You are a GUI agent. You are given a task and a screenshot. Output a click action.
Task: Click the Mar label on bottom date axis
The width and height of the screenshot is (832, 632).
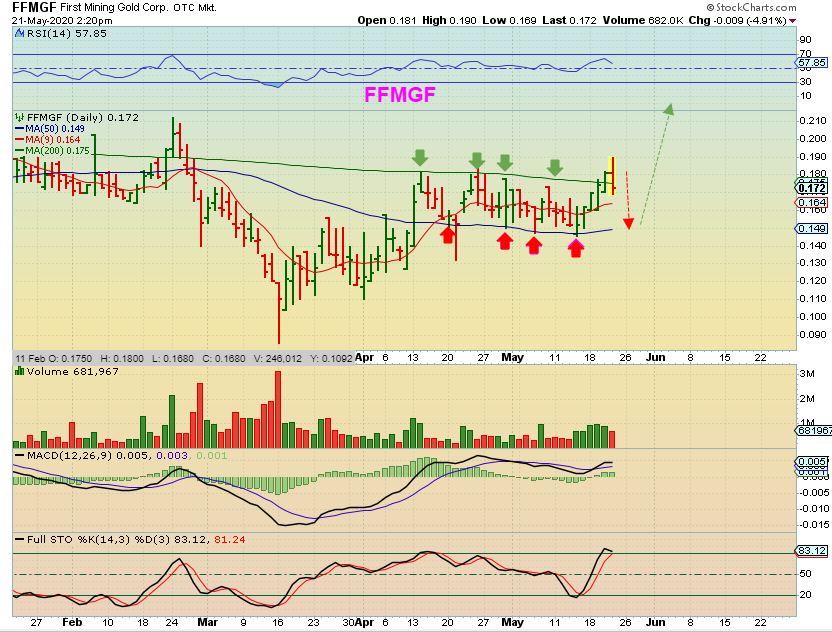[x=207, y=622]
